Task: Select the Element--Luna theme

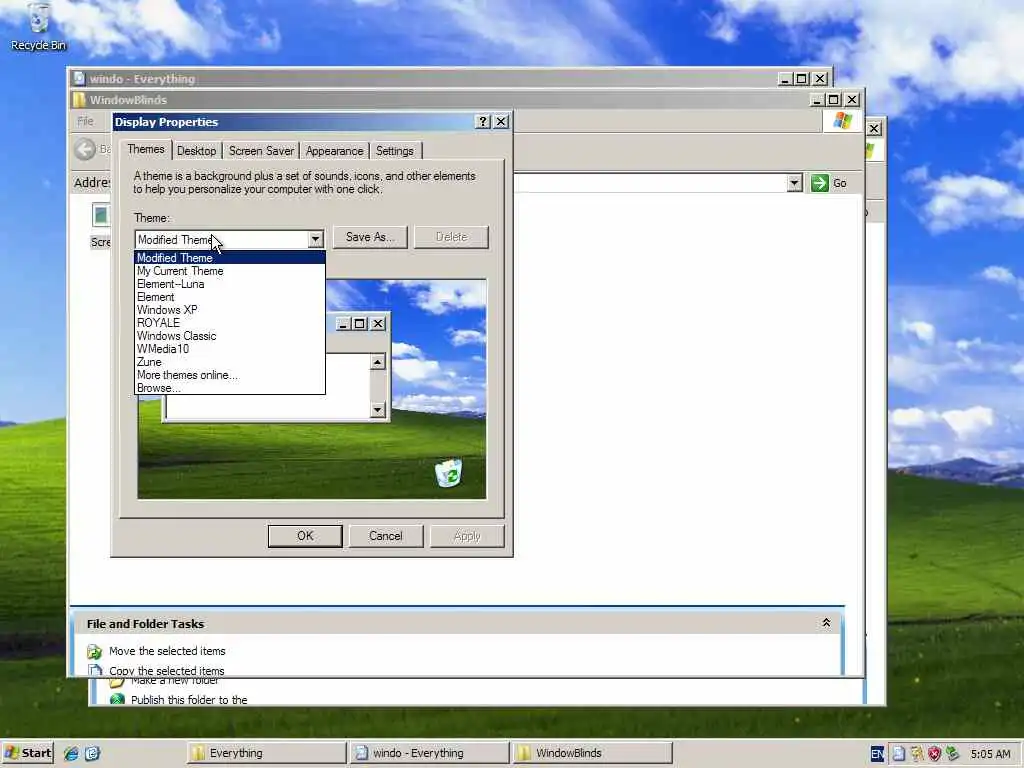Action: point(230,284)
